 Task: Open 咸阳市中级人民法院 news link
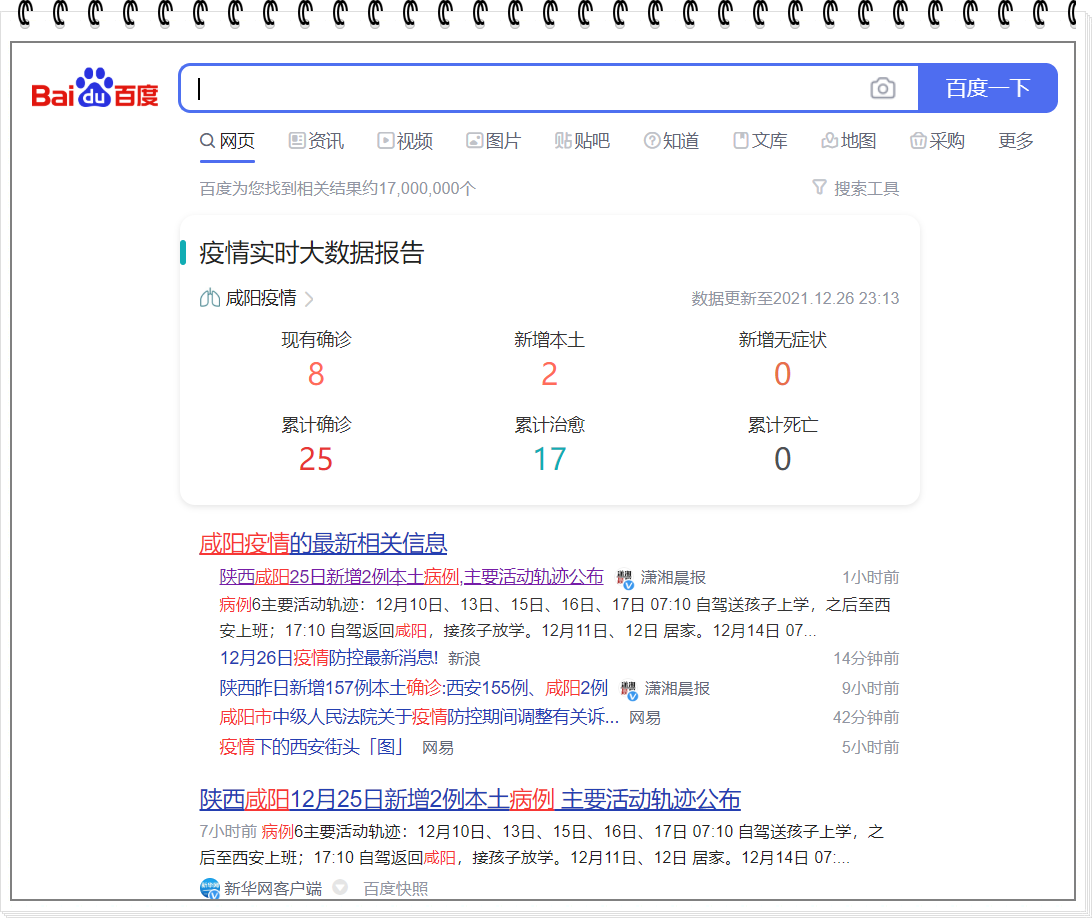click(419, 717)
